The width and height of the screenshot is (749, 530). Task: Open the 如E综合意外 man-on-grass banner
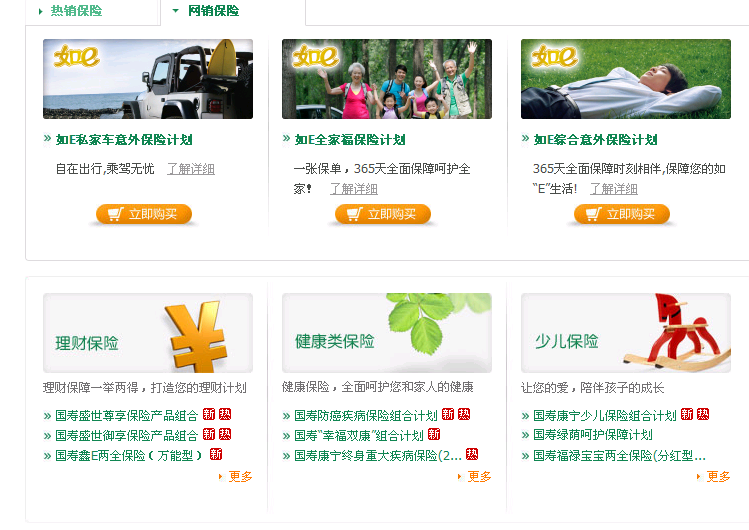click(626, 79)
